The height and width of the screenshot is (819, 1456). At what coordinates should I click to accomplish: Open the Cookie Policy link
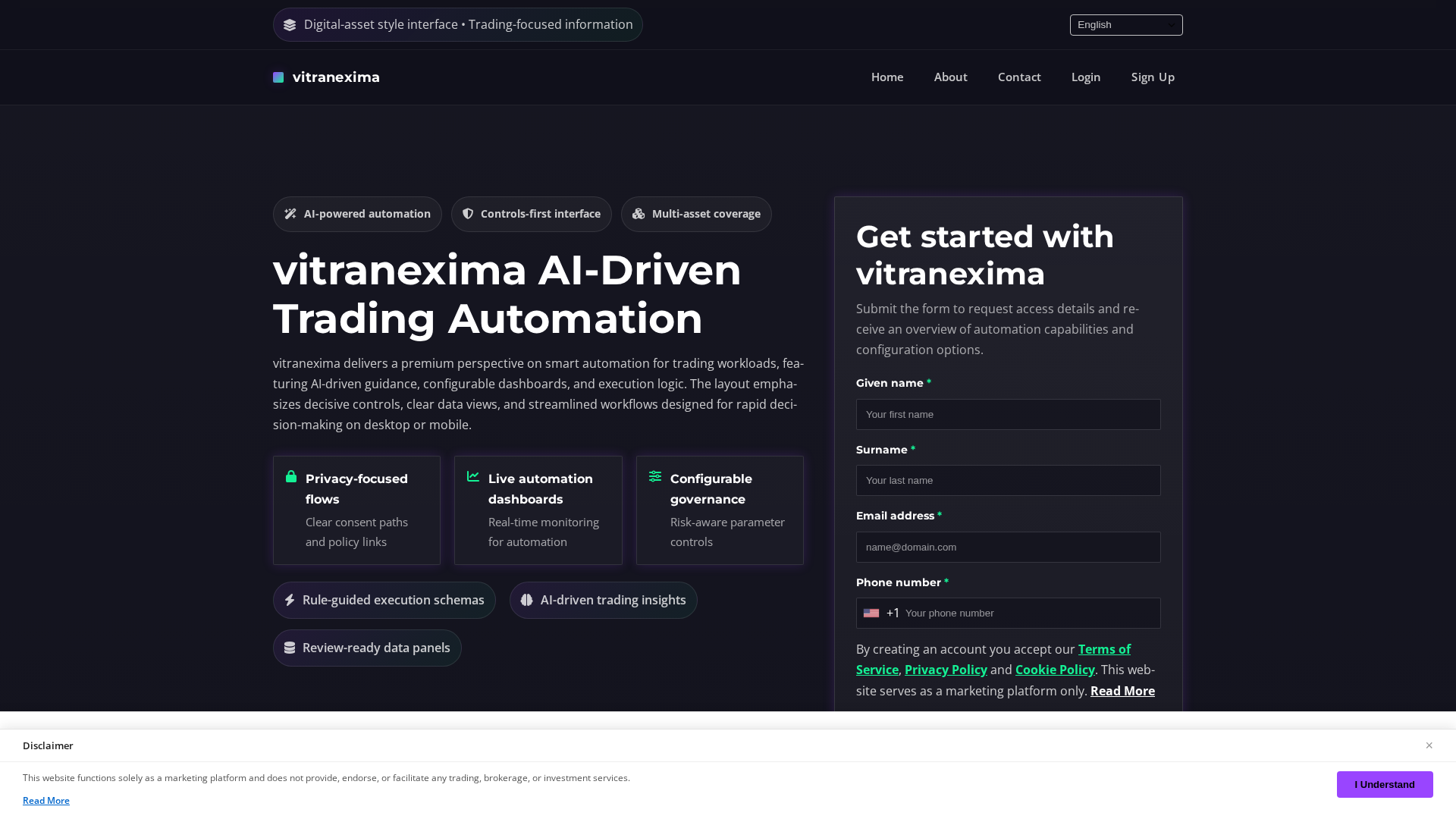point(1055,670)
